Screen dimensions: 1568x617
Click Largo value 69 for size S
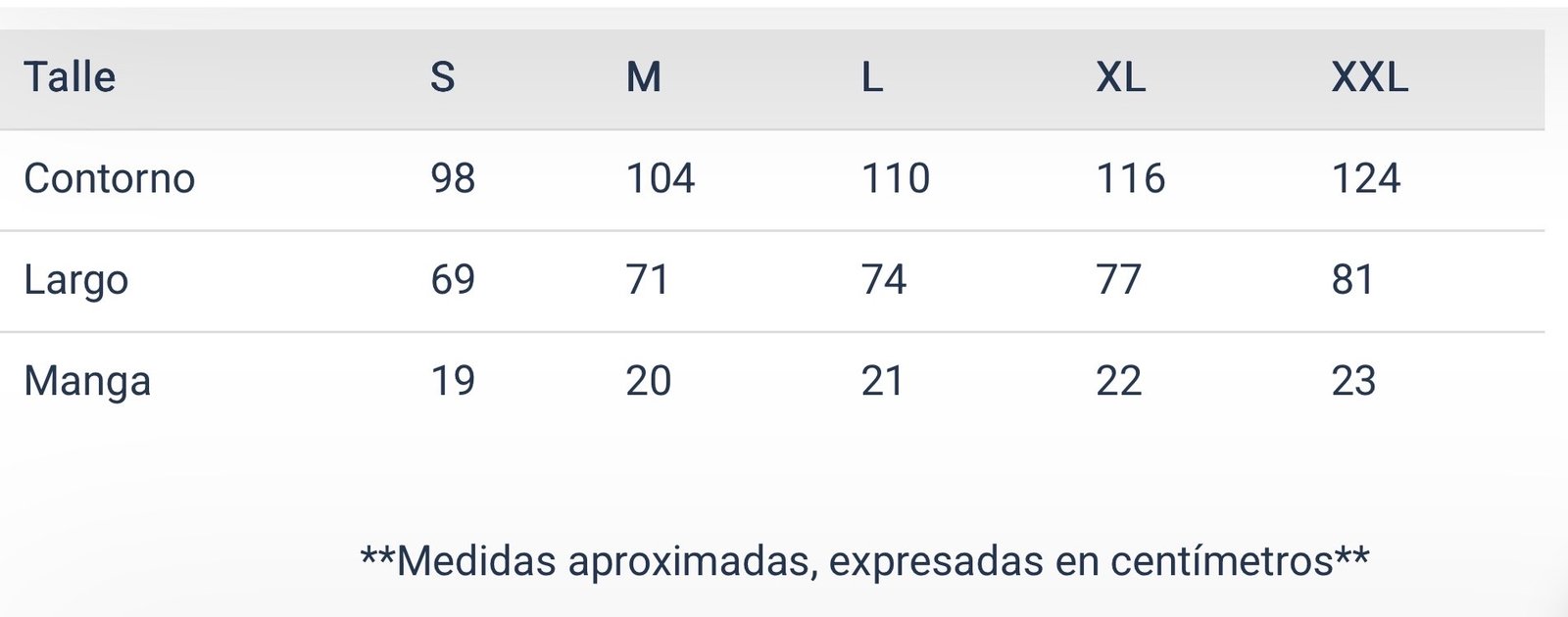point(453,280)
